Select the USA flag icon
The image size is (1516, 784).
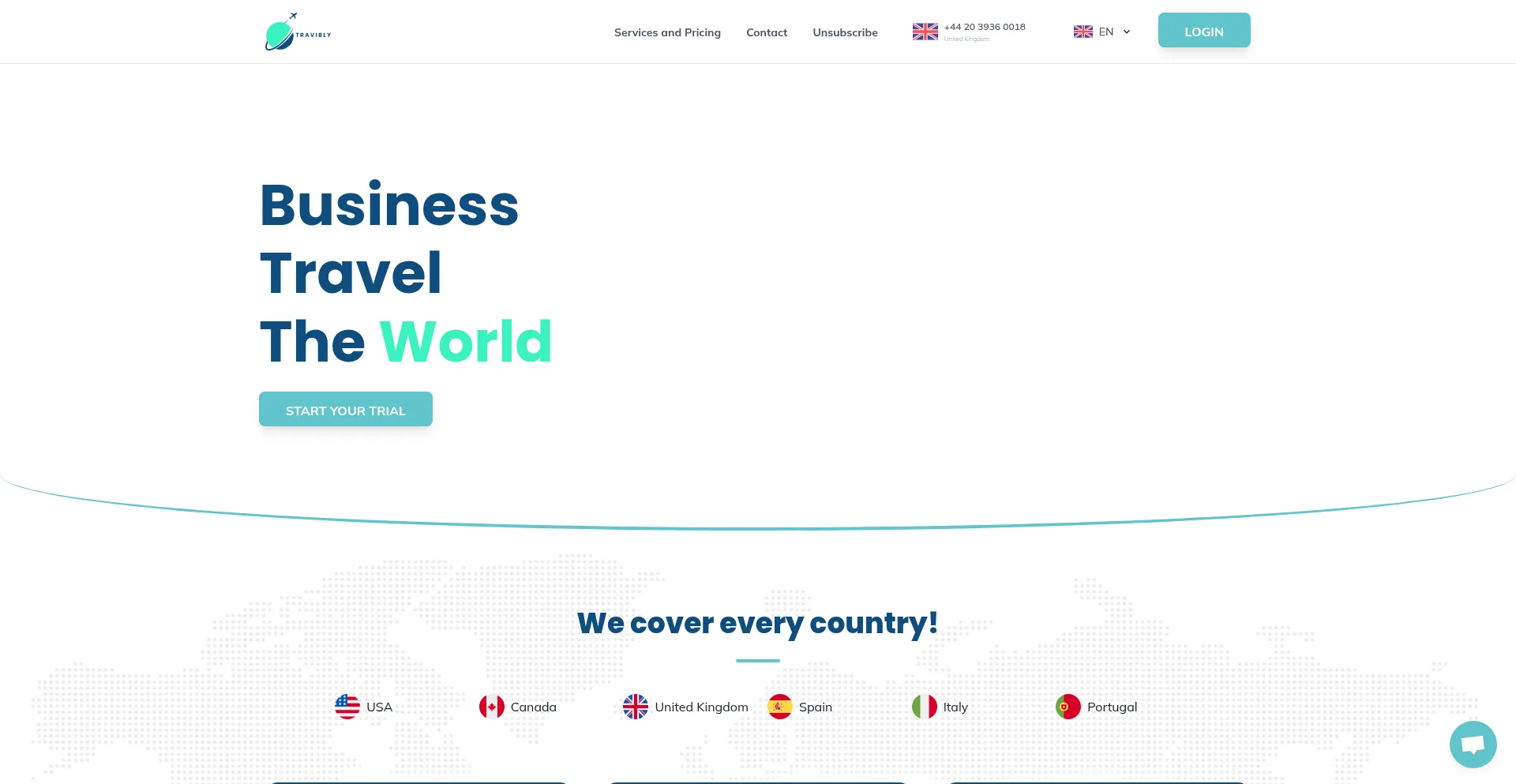pos(347,707)
